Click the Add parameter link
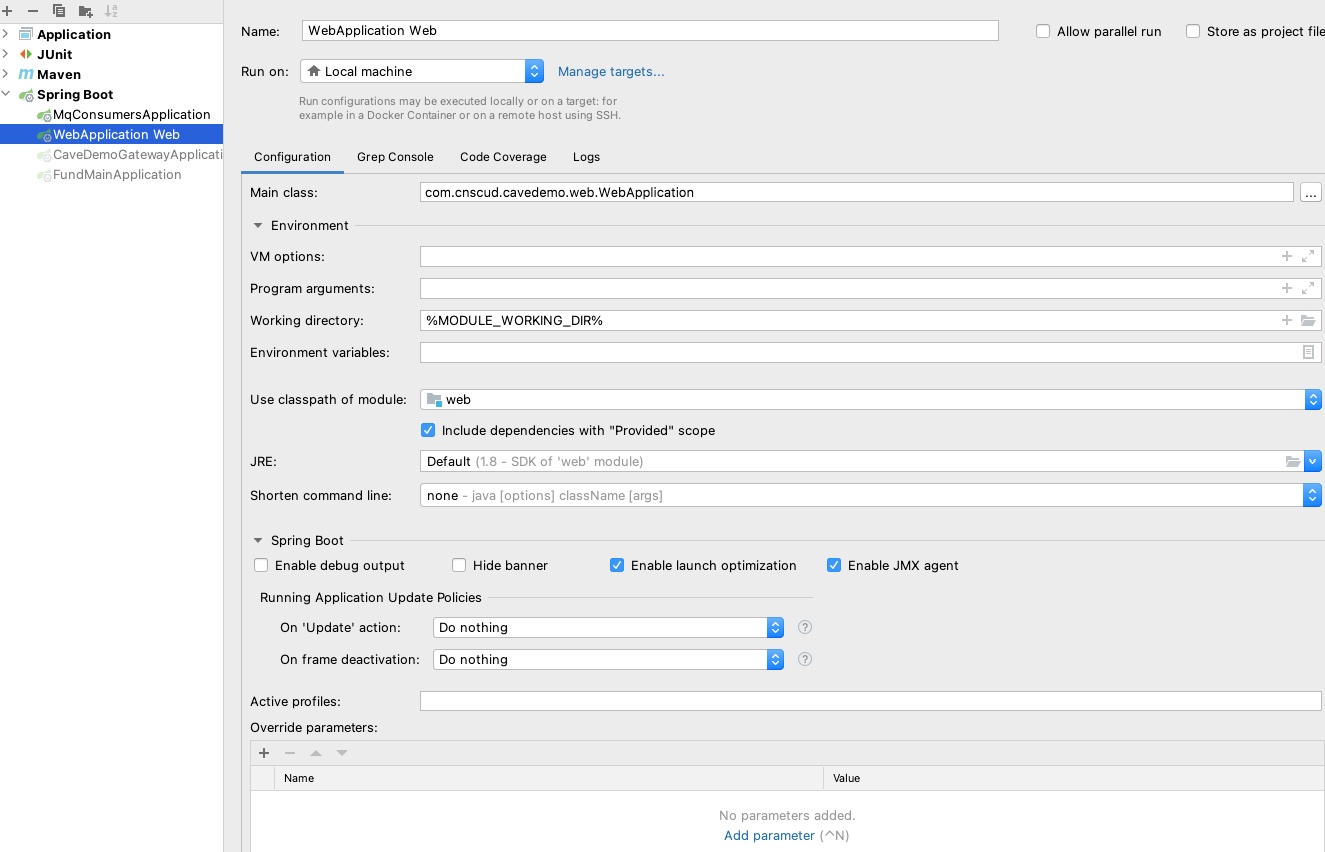 click(x=769, y=835)
